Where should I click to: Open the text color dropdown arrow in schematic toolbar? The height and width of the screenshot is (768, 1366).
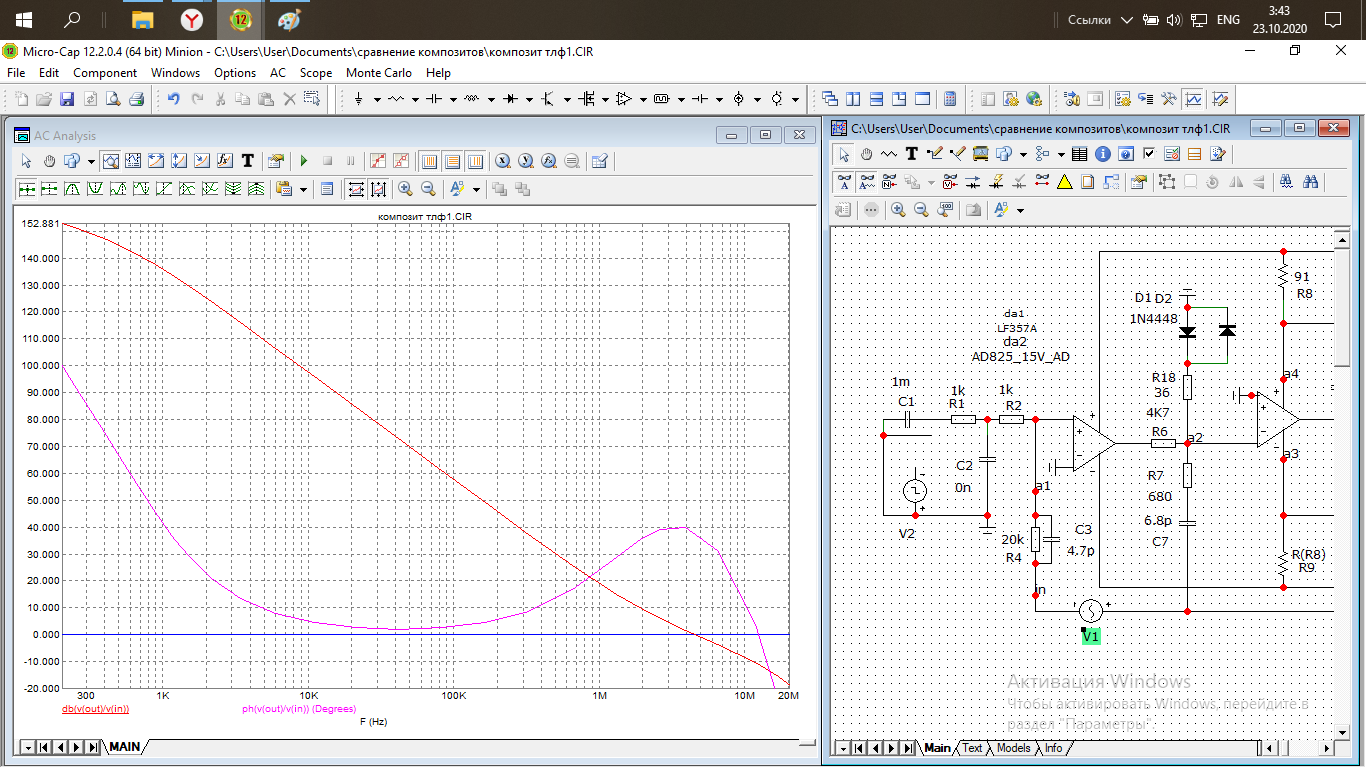[x=1020, y=210]
